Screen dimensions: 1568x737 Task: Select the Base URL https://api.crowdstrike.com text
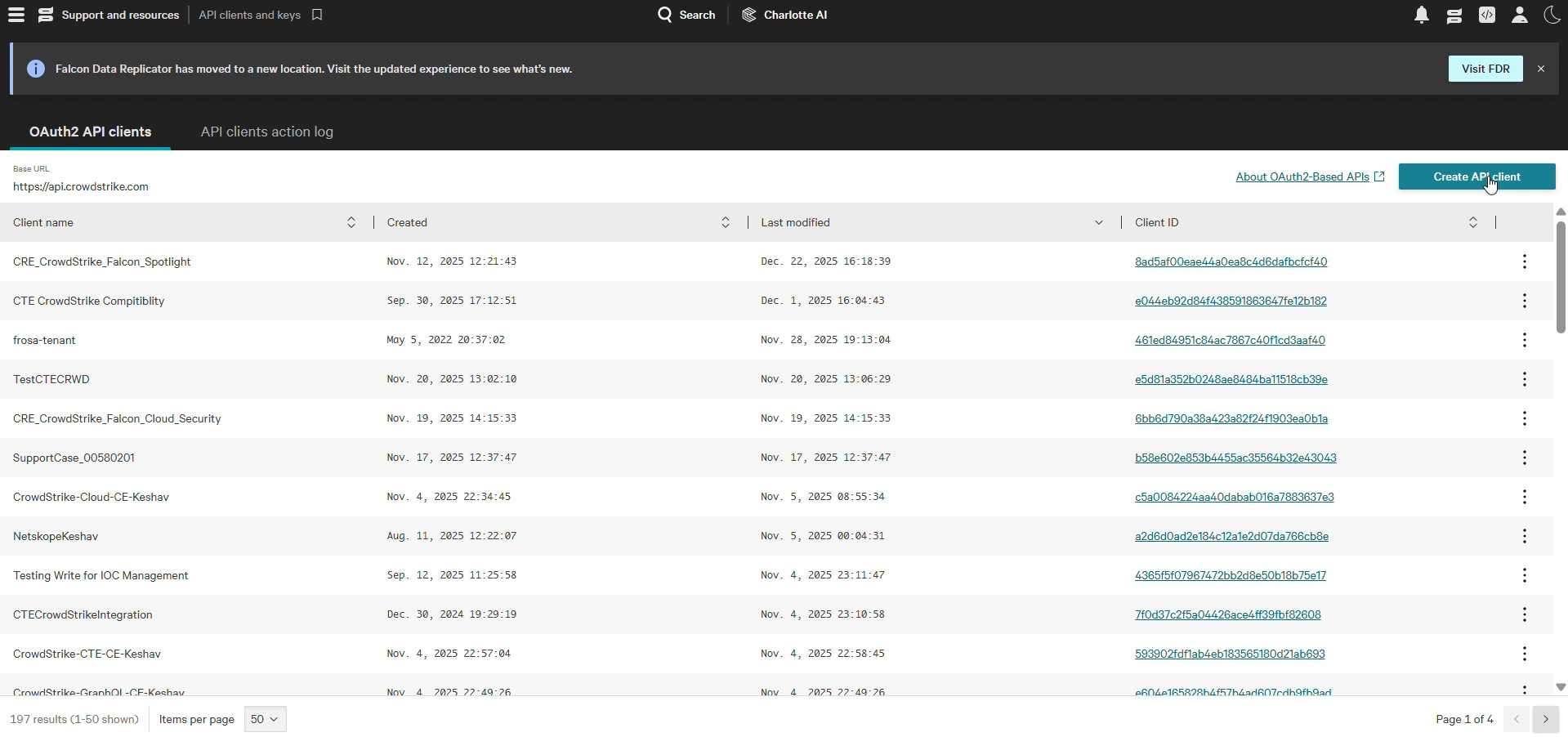(81, 186)
